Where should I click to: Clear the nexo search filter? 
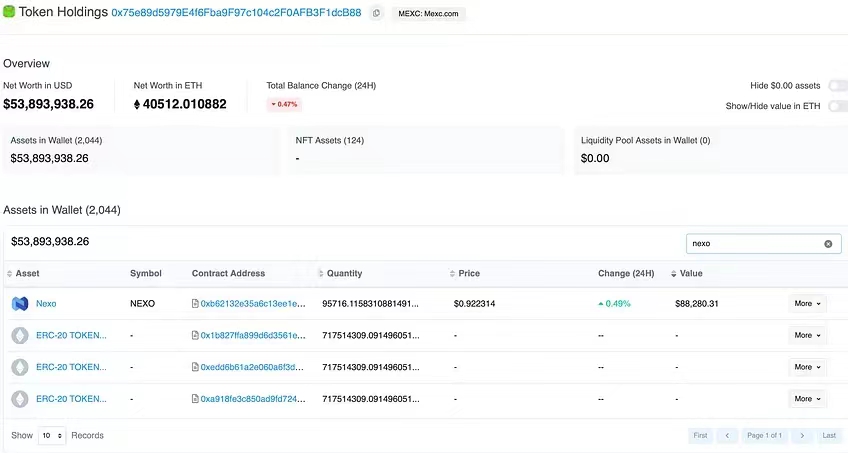828,244
